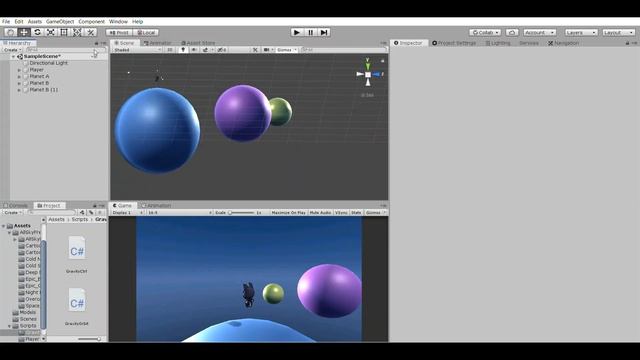
Task: Toggle Local handle rotation
Action: (146, 32)
